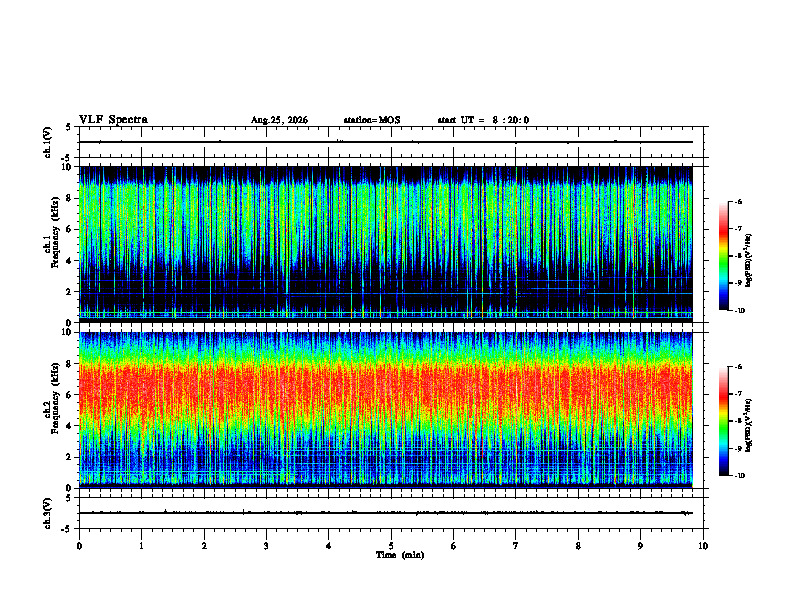Click the ch.1 waveform trace in the top panel
This screenshot has height=612, width=792.
pos(386,142)
